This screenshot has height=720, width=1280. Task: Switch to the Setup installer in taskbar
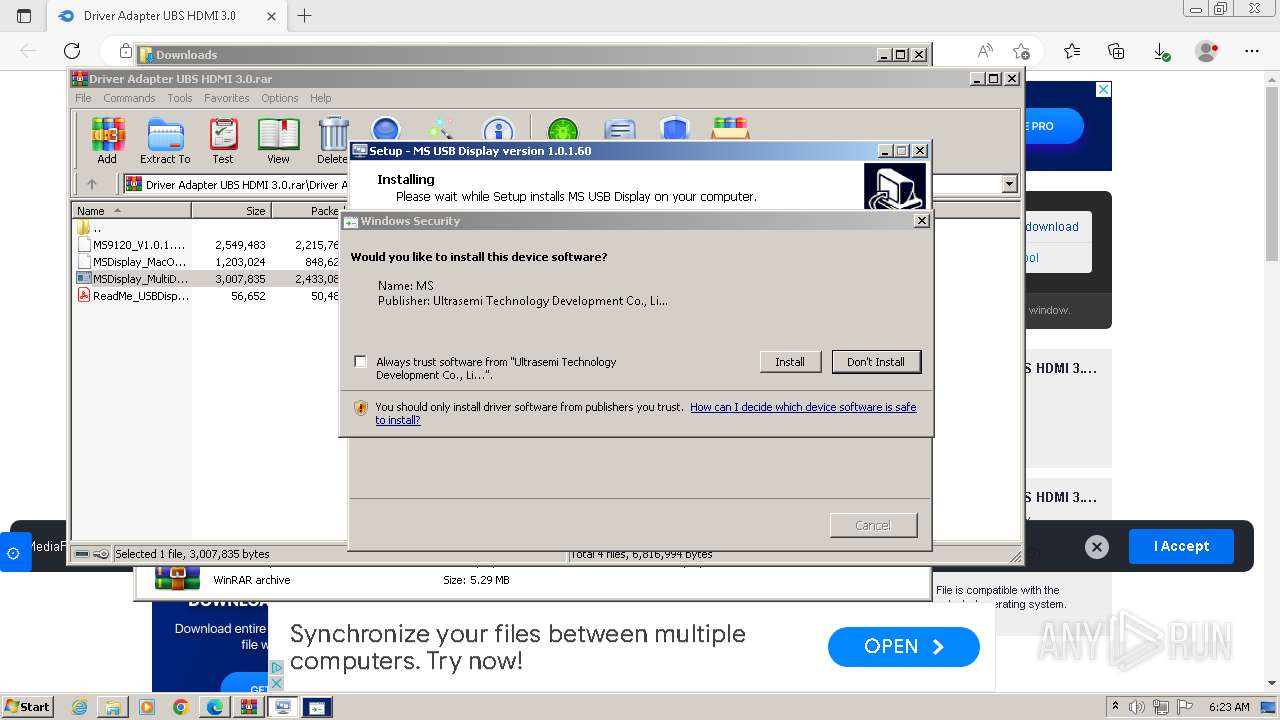pos(282,707)
